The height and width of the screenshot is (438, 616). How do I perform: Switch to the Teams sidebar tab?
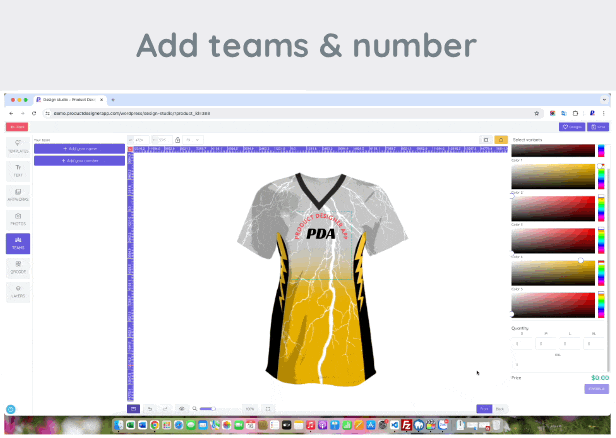click(18, 243)
